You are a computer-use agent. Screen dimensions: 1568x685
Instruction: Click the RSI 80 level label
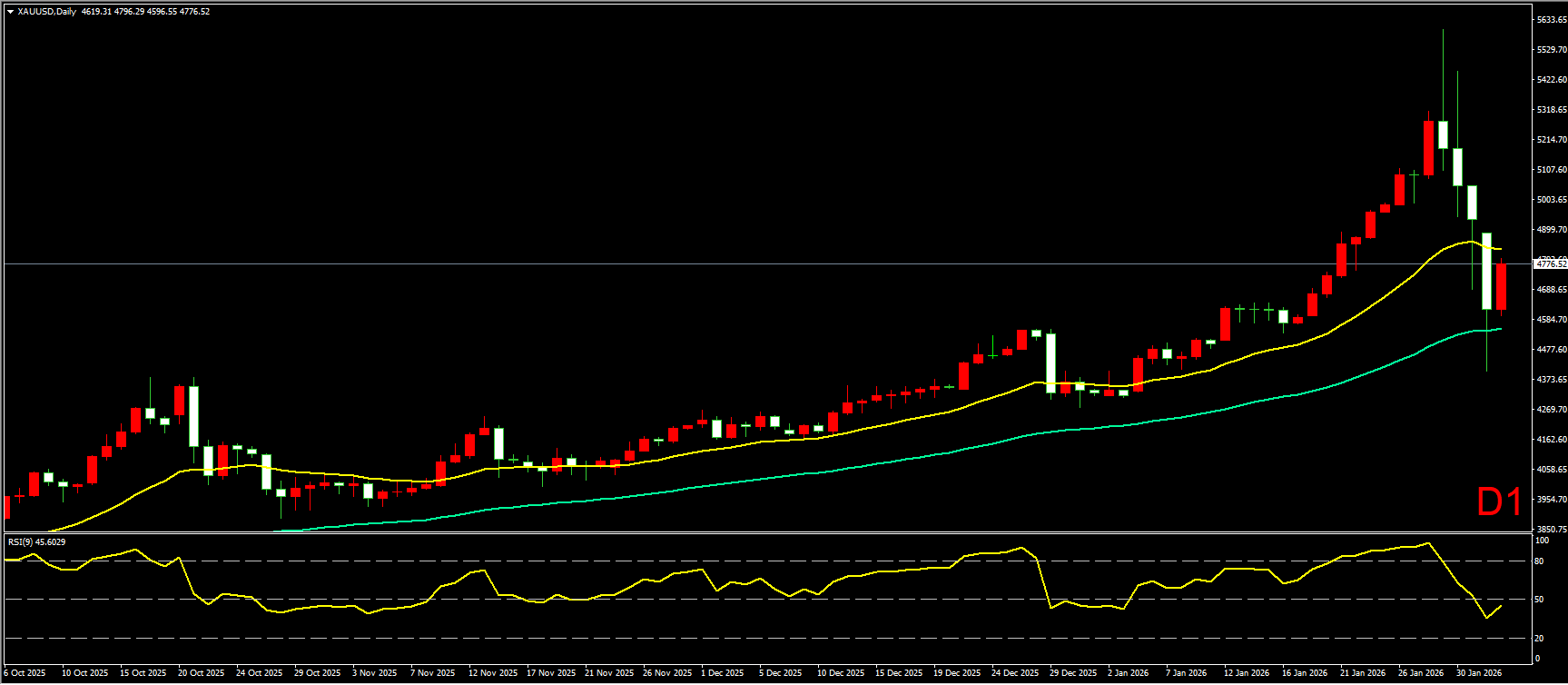tap(1538, 561)
